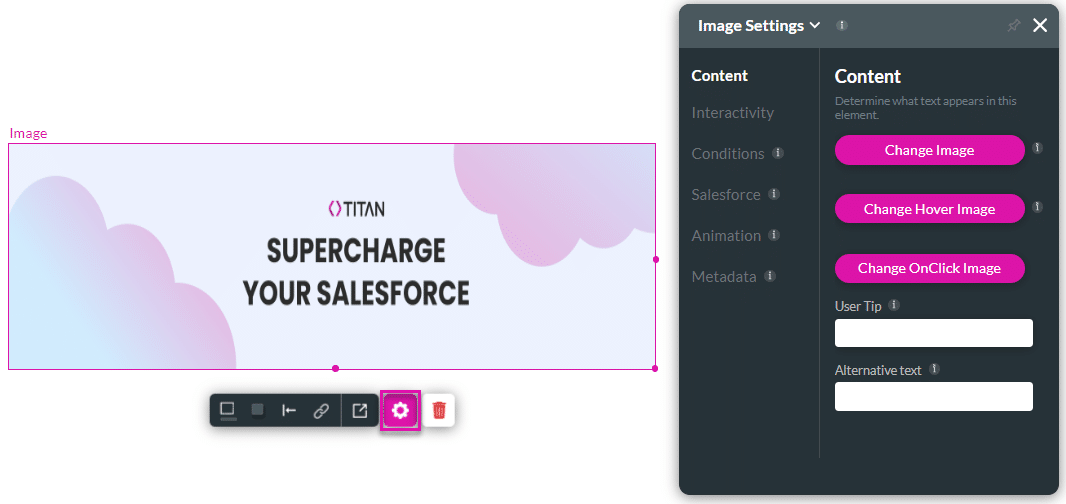Click the Change Hover Image button
Screen dimensions: 1066x504
929,209
